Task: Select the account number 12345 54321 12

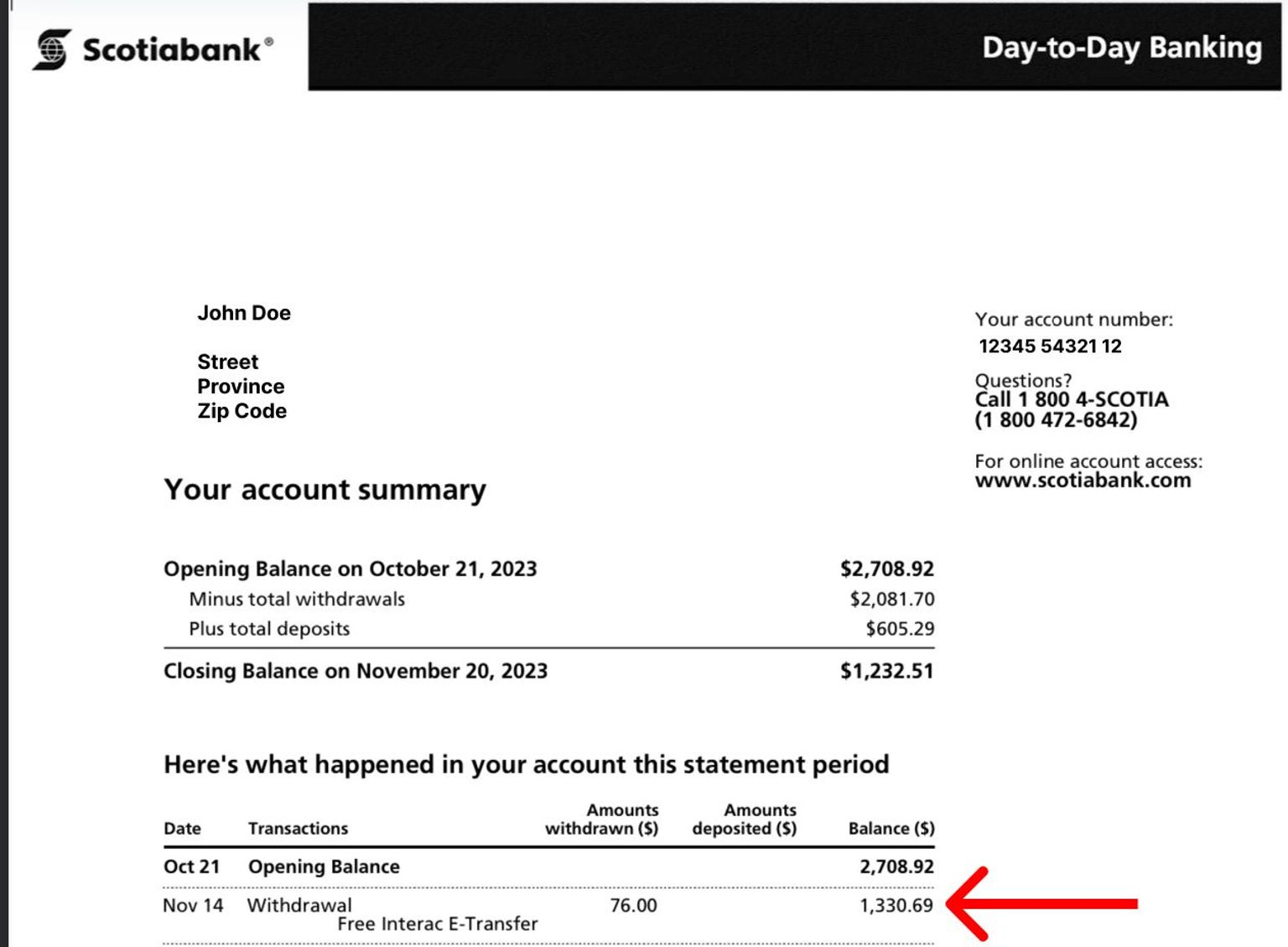Action: tap(1049, 346)
